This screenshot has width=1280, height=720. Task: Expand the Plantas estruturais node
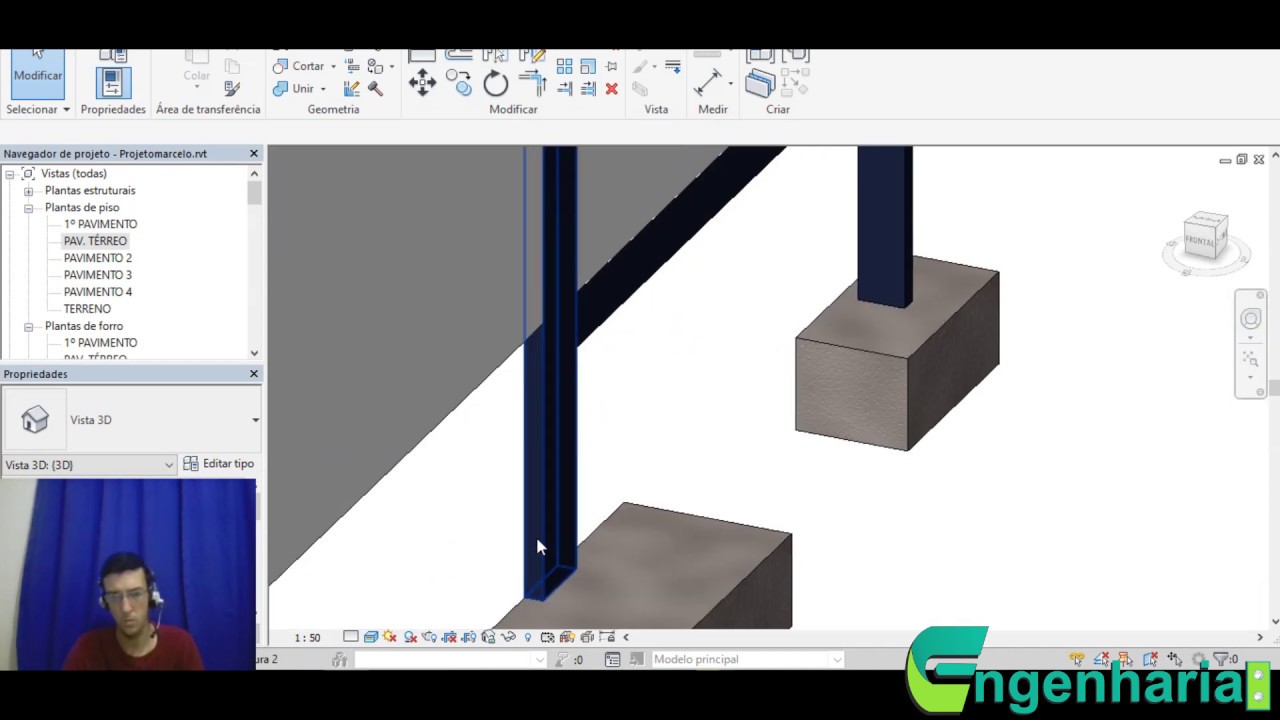pos(28,191)
